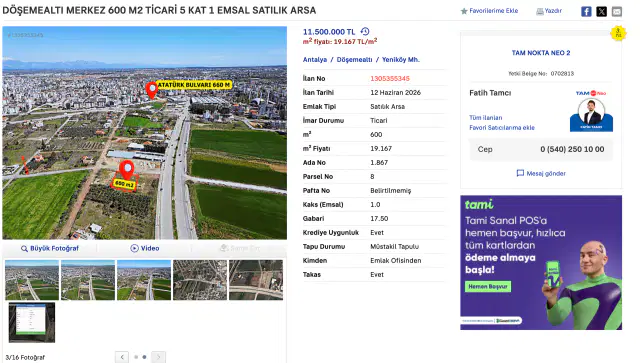Viewport: 640px width, 363px height.
Task: Click the listing date 12 Haziran 2026
Action: pos(396,93)
